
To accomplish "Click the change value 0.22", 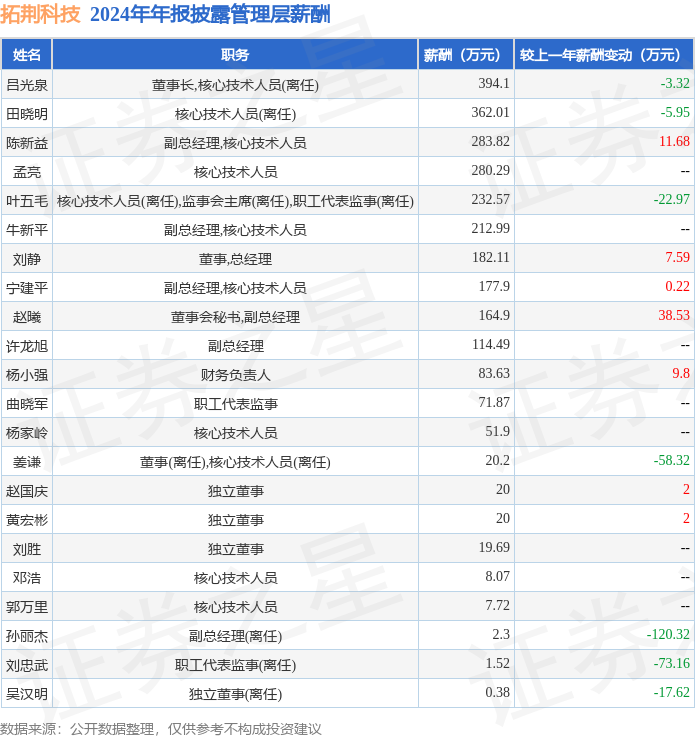I will (x=677, y=286).
